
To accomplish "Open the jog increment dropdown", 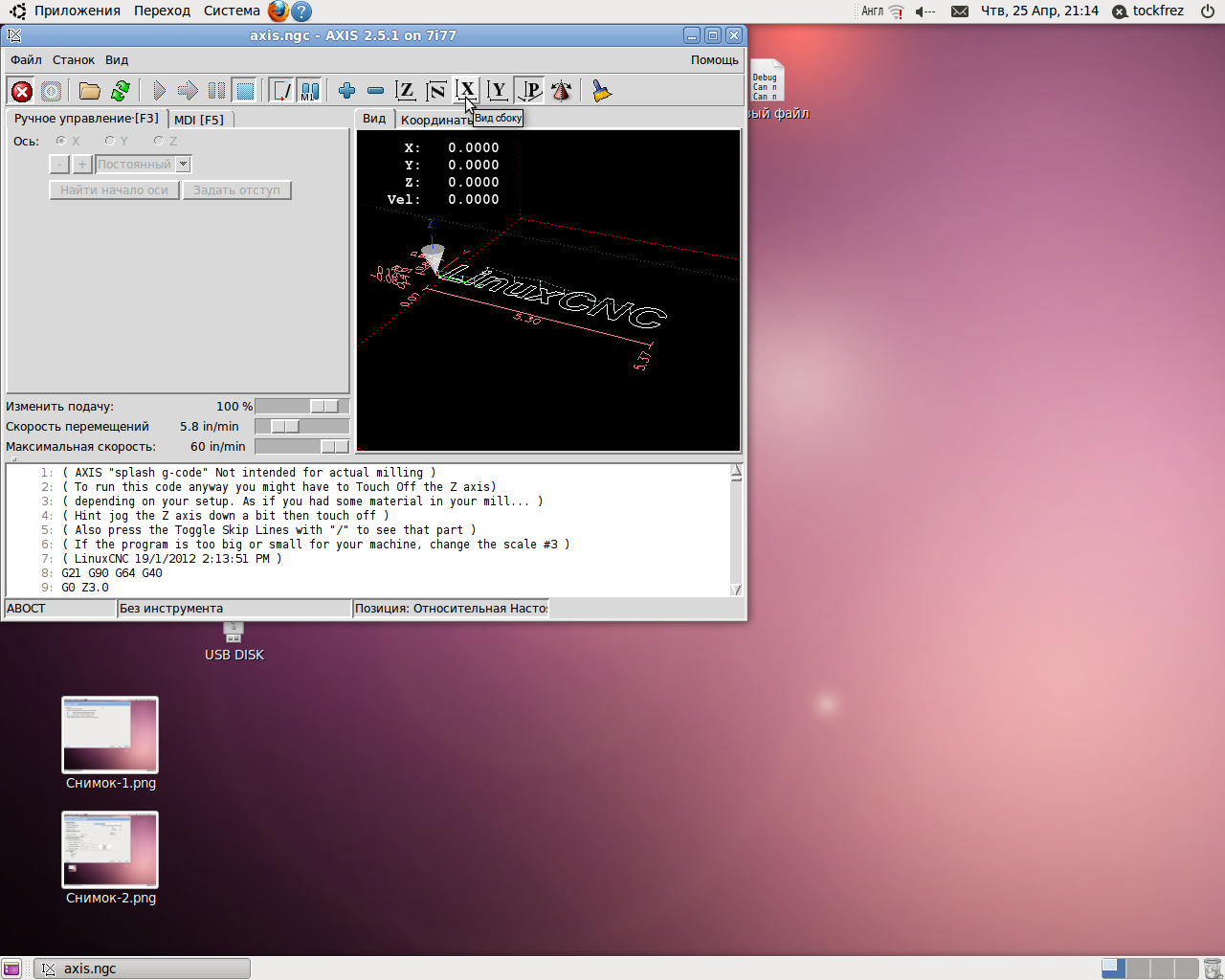I will point(183,165).
